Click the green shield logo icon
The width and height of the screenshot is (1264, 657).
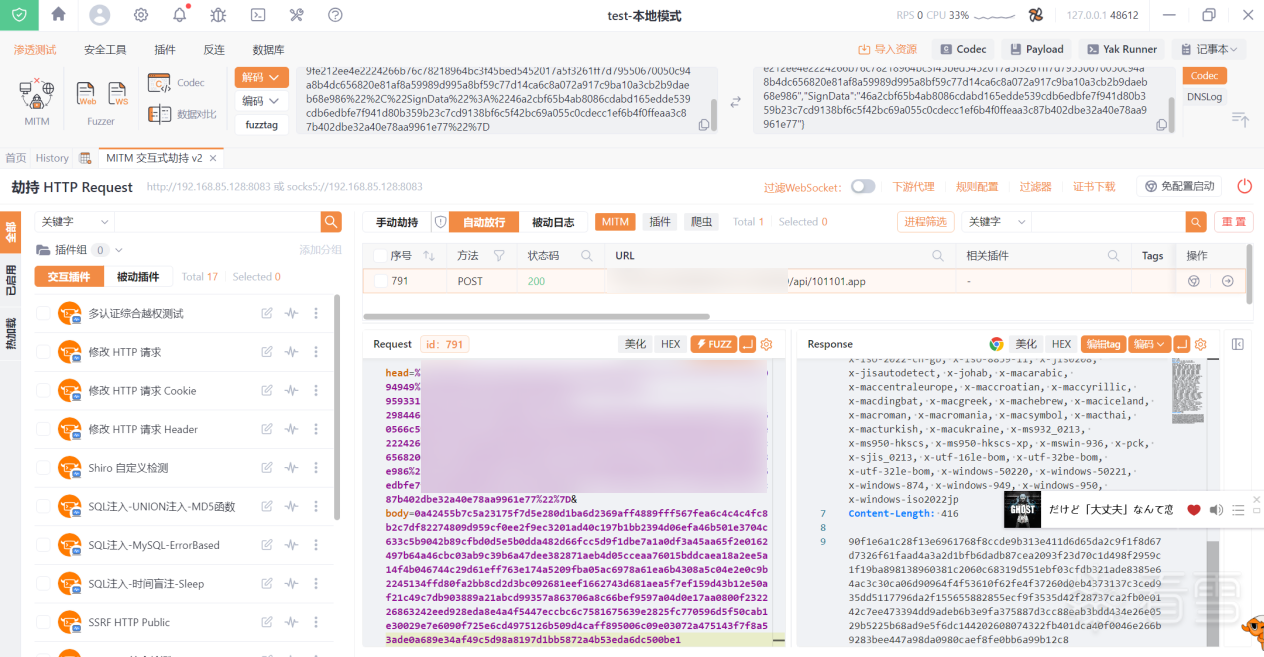pos(20,15)
